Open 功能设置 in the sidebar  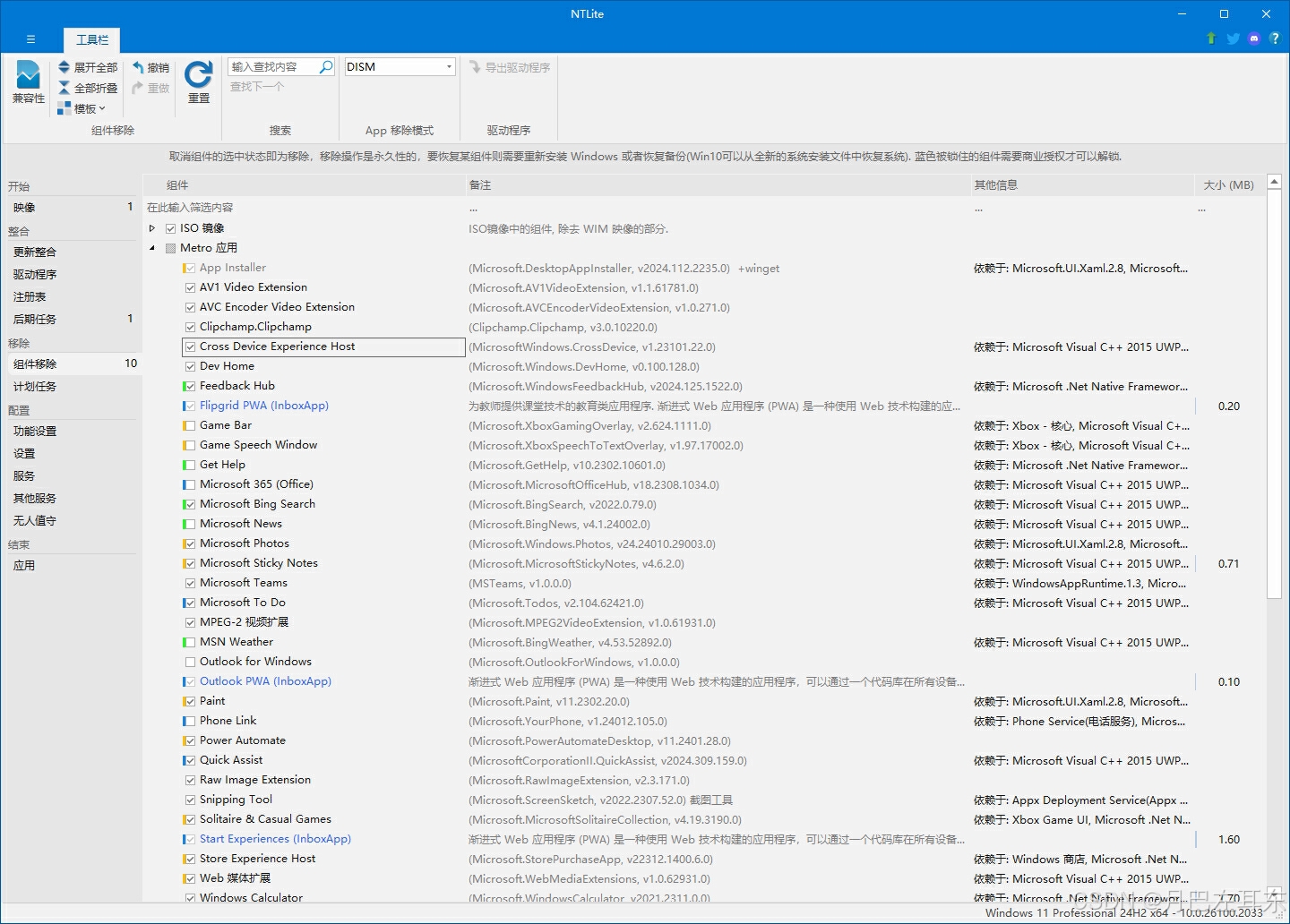(x=73, y=431)
